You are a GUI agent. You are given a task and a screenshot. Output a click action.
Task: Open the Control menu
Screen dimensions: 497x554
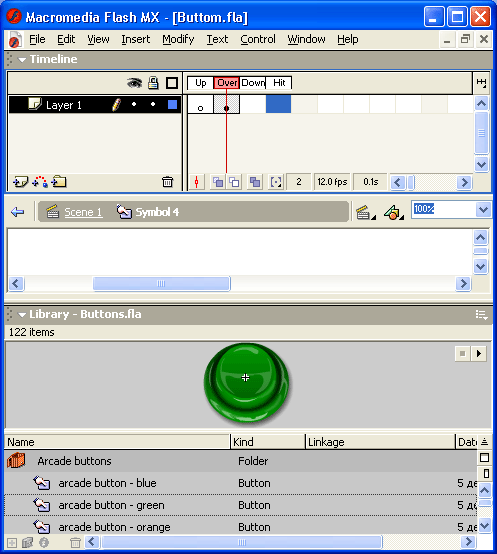coord(258,39)
